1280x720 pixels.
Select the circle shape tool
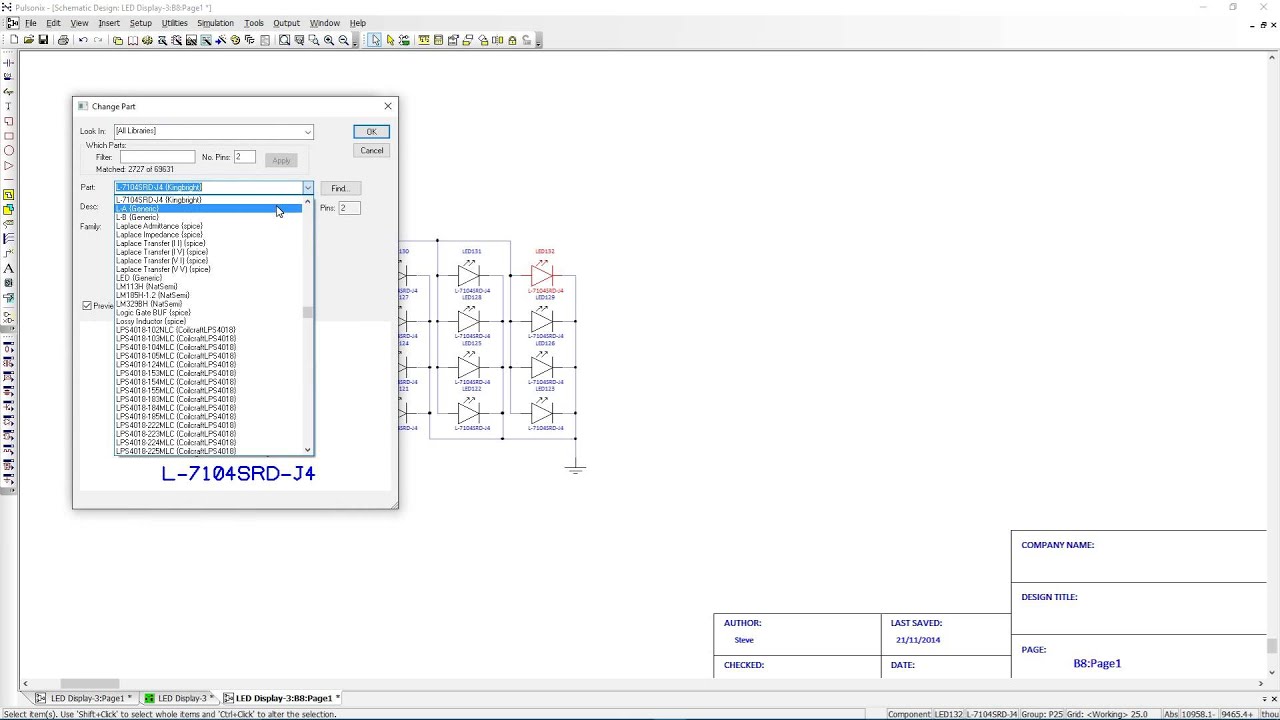point(8,151)
